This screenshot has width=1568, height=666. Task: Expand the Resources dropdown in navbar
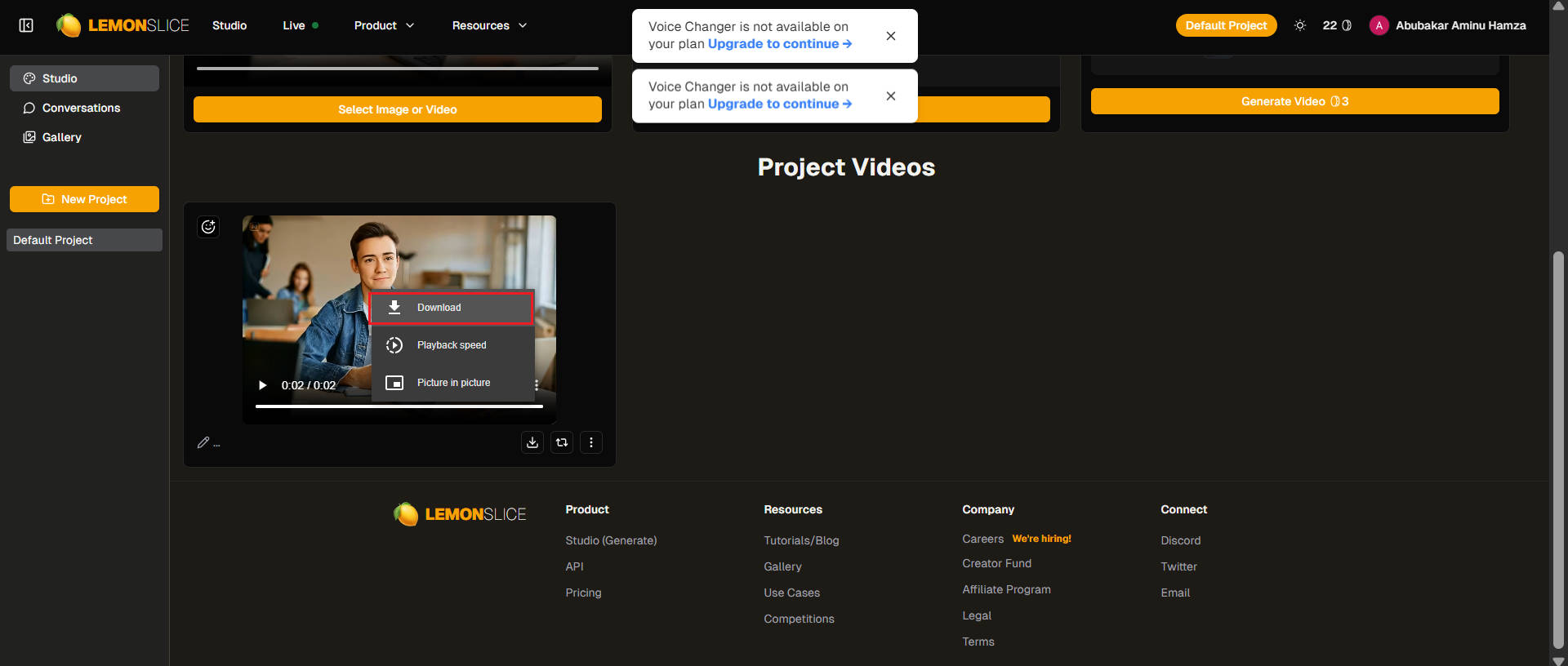[489, 25]
